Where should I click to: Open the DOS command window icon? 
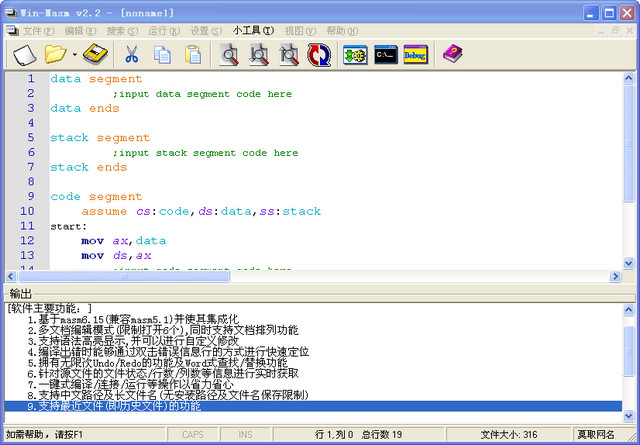(386, 54)
